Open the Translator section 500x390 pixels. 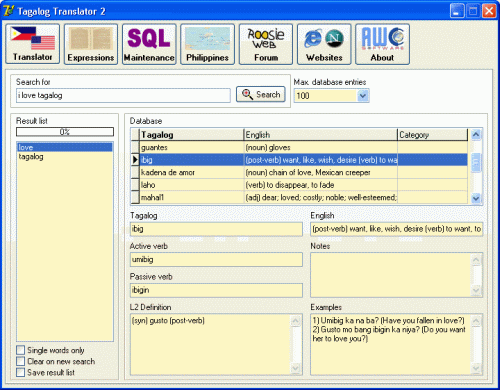point(33,44)
